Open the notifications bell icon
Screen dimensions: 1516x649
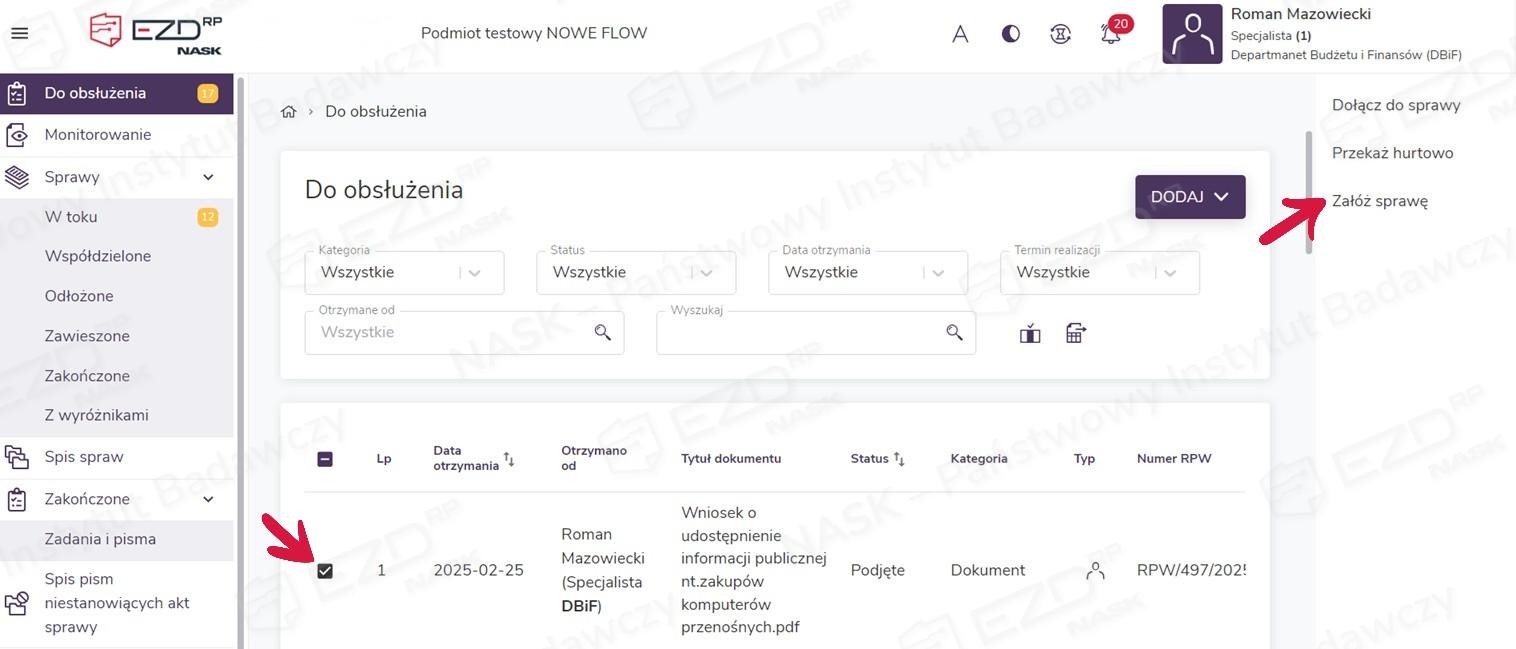click(1111, 34)
